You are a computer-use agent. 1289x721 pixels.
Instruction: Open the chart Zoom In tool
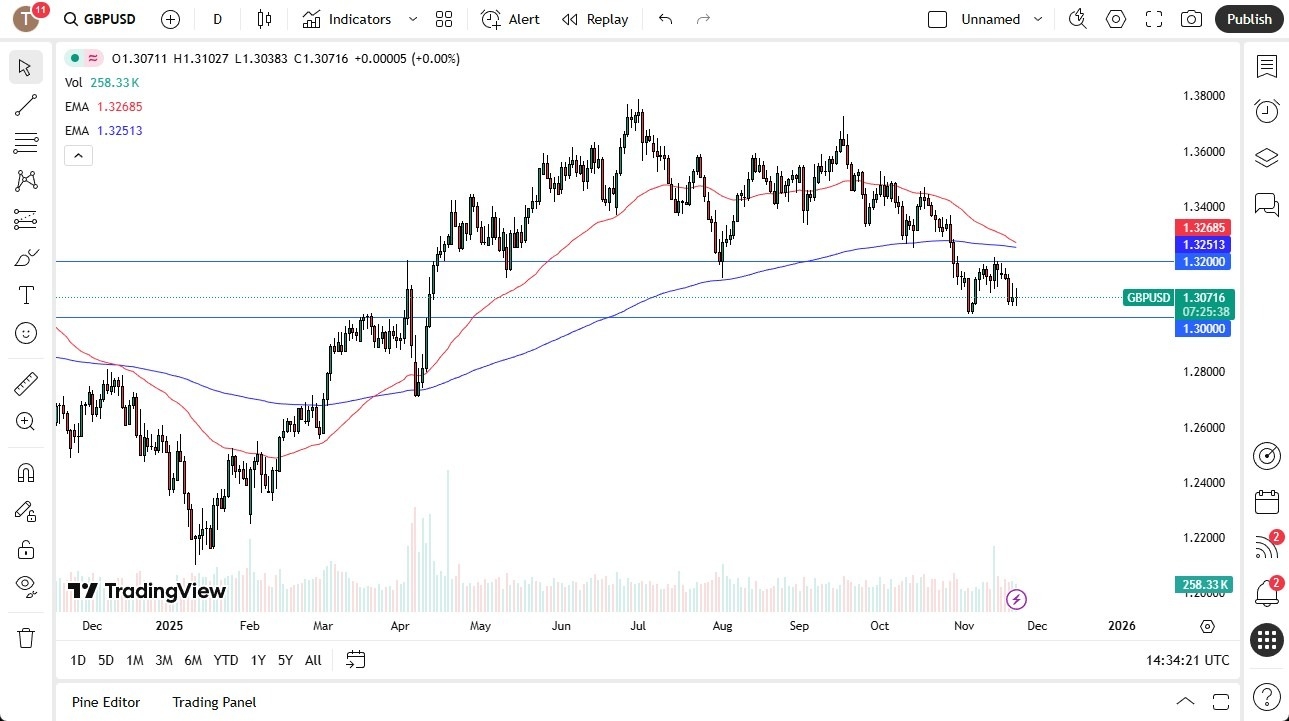tap(26, 421)
